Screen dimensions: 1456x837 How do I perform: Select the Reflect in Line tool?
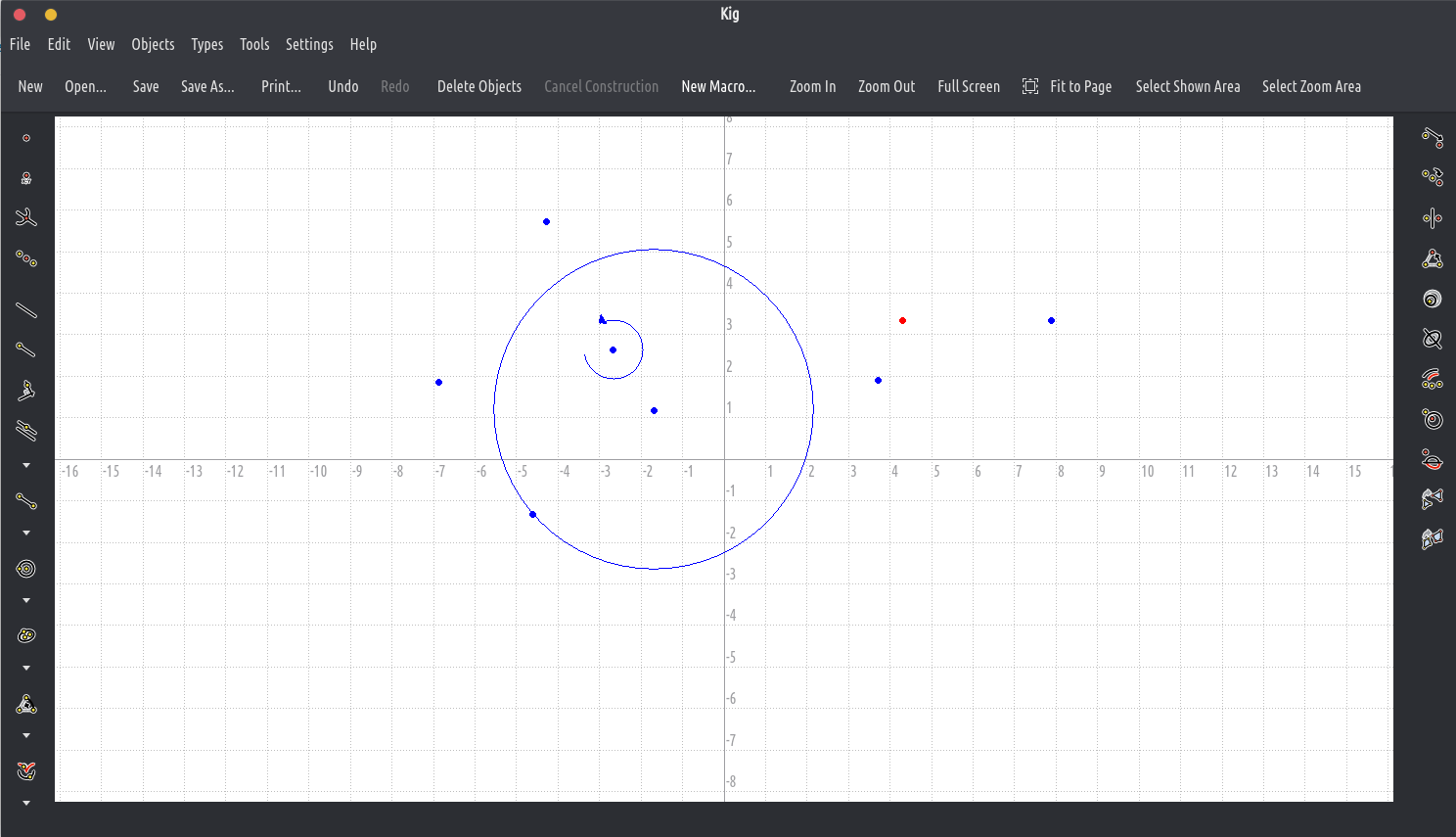pyautogui.click(x=1433, y=218)
